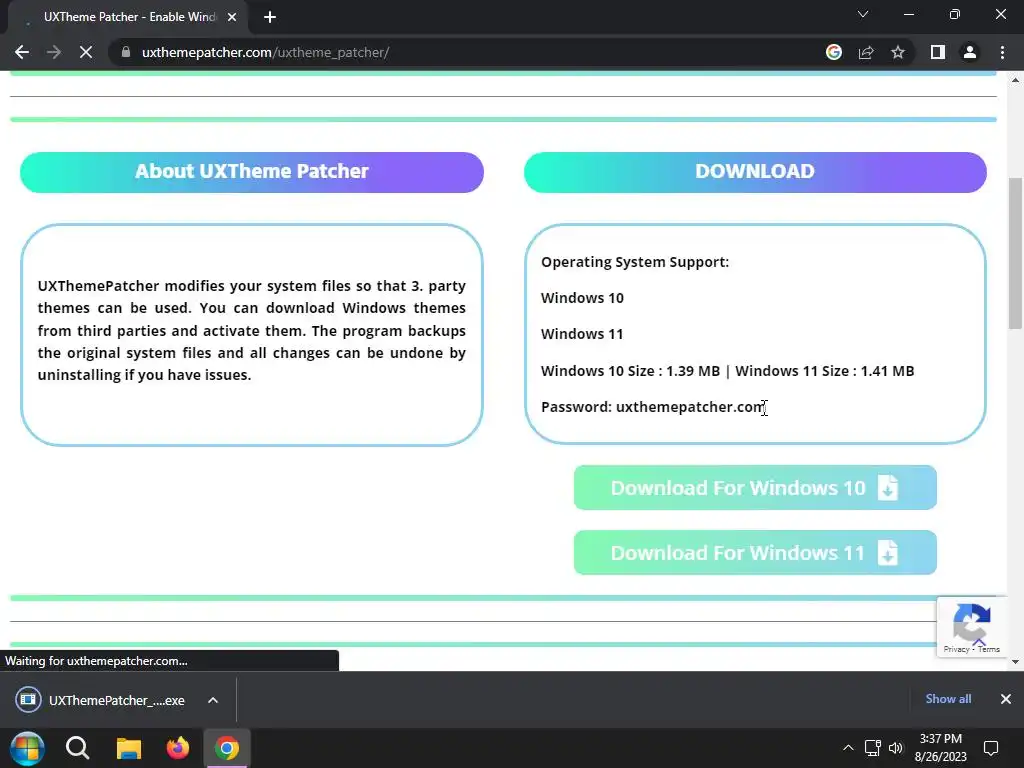Open reCAPTCHA Privacy link

pos(956,649)
